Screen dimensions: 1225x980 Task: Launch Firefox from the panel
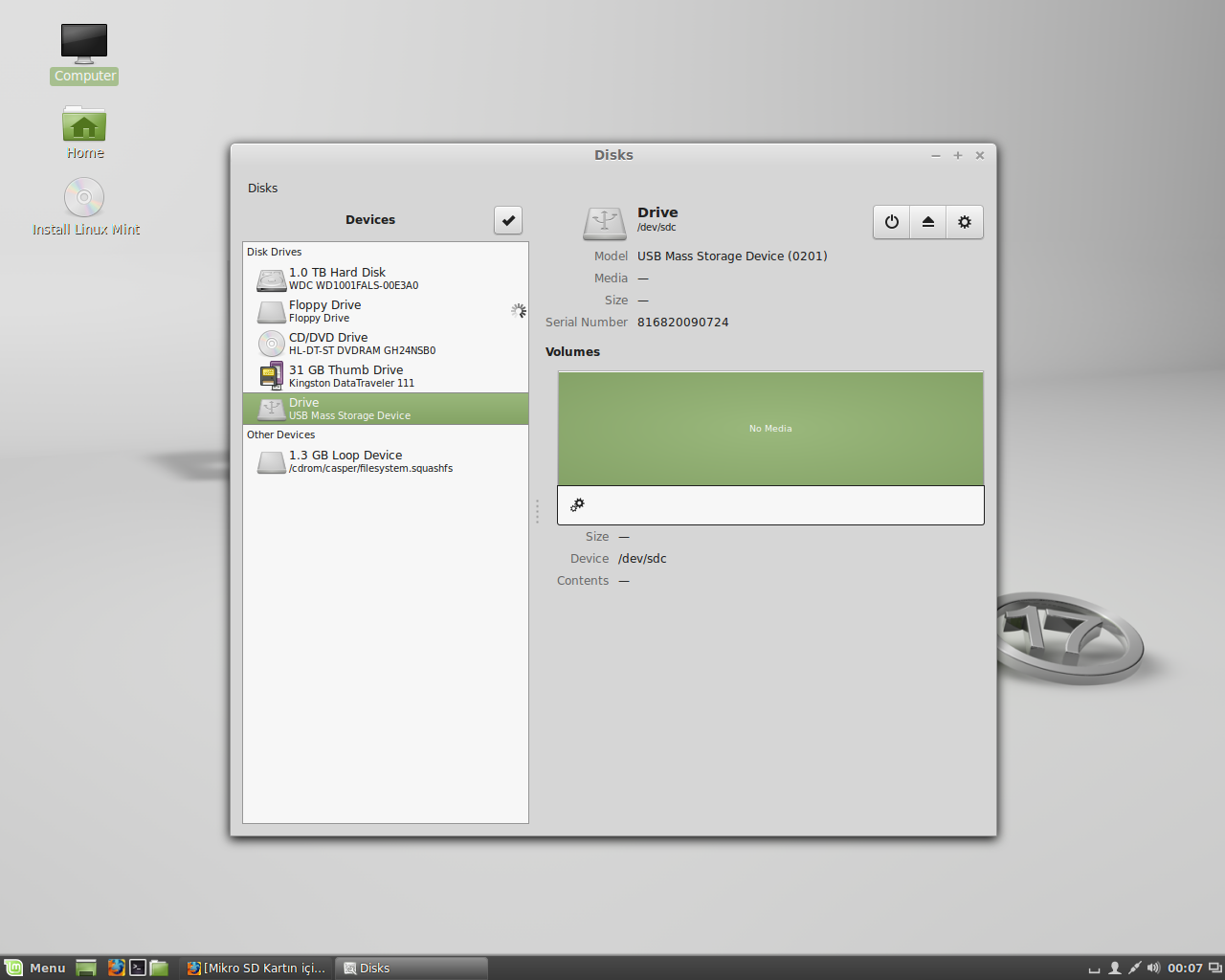(116, 968)
